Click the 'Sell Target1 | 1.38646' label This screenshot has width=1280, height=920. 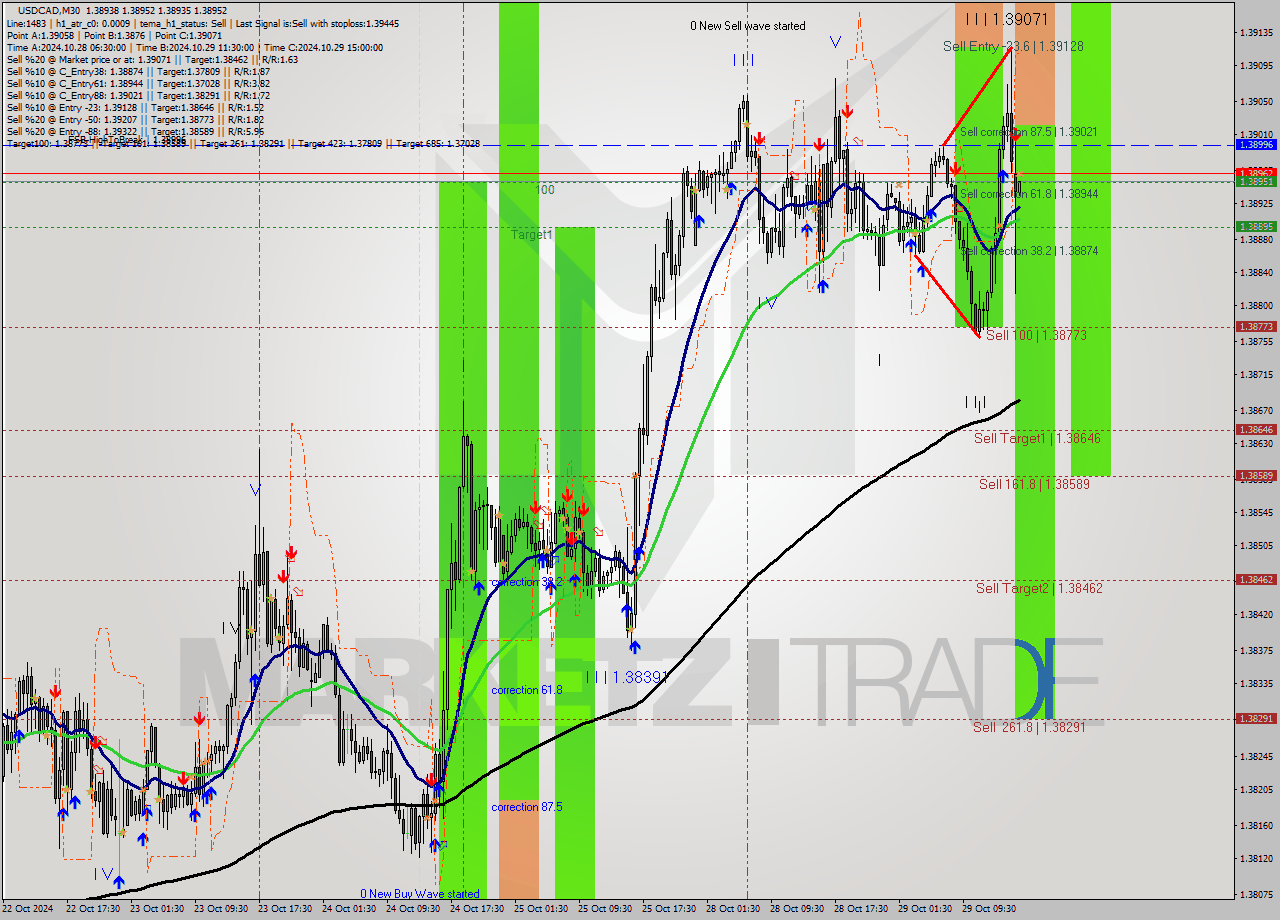coord(1037,438)
